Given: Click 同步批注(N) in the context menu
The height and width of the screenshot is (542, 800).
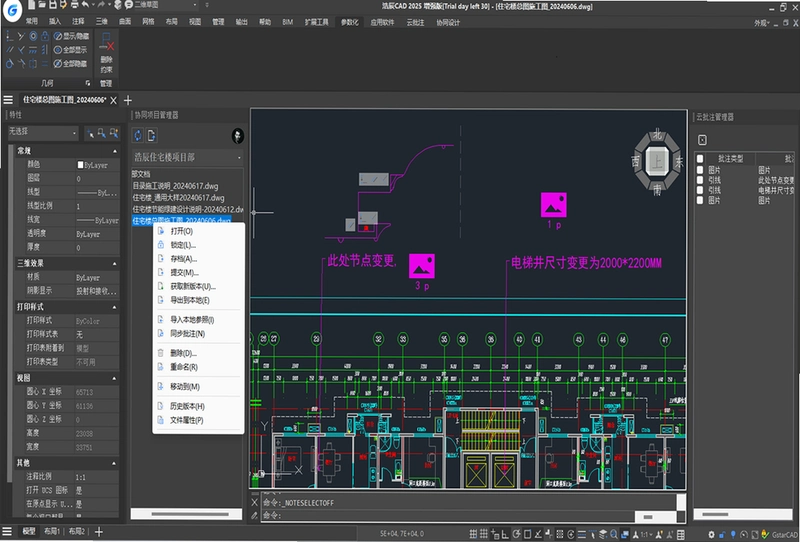Looking at the screenshot, I should click(x=198, y=334).
